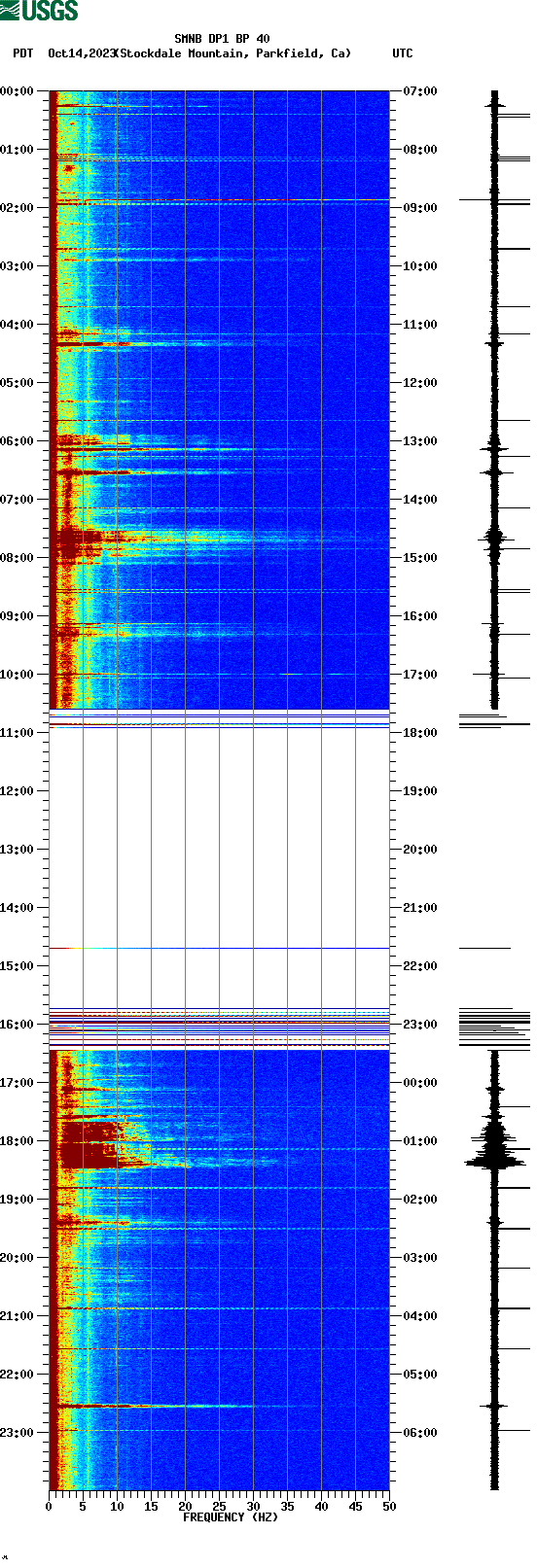Click the PDT 18:00 time label

[x=17, y=1141]
